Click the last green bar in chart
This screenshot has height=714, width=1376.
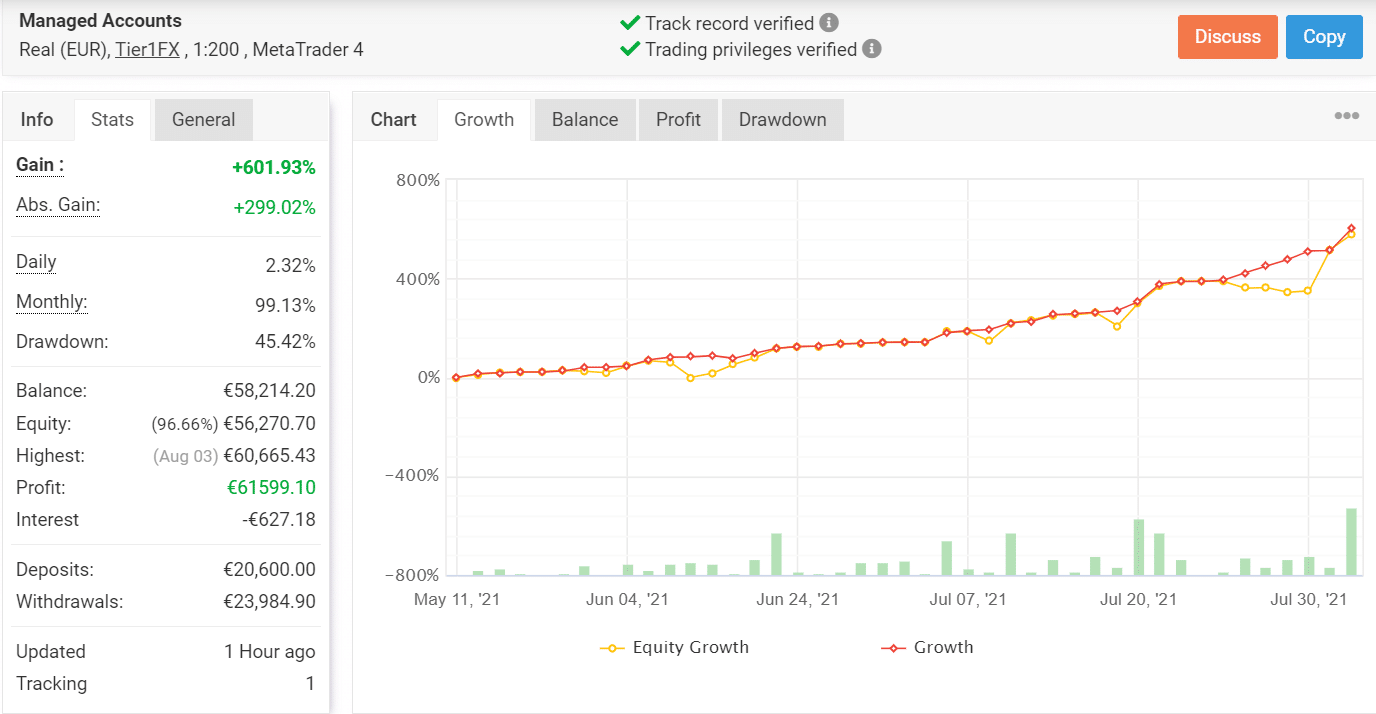pyautogui.click(x=1351, y=542)
